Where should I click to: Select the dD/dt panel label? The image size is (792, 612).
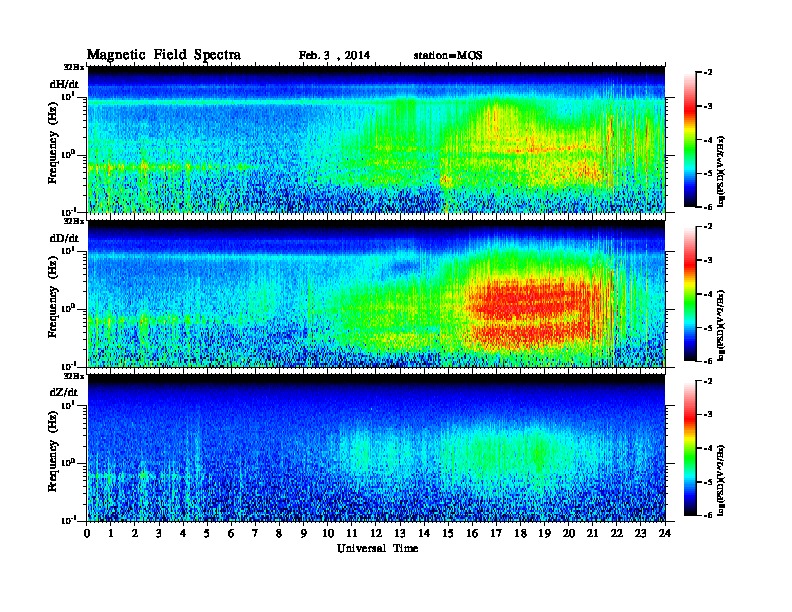(64, 238)
